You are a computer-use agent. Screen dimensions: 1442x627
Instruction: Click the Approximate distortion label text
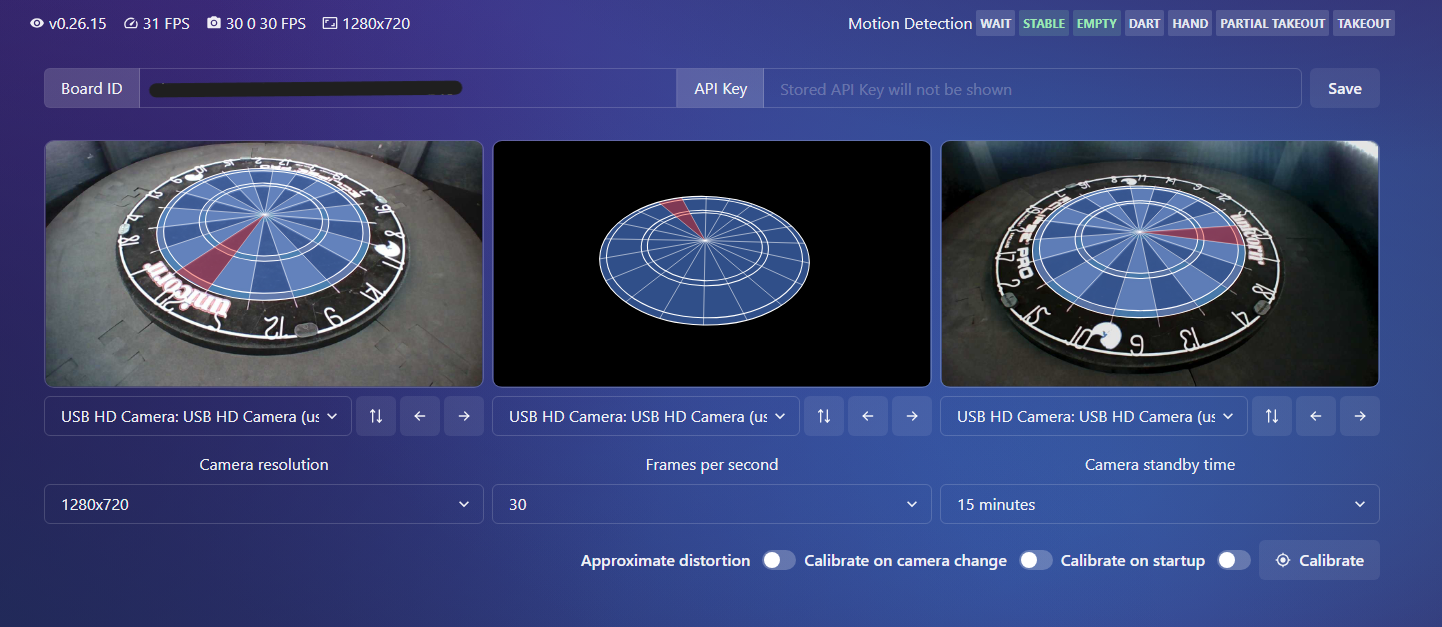tap(666, 560)
